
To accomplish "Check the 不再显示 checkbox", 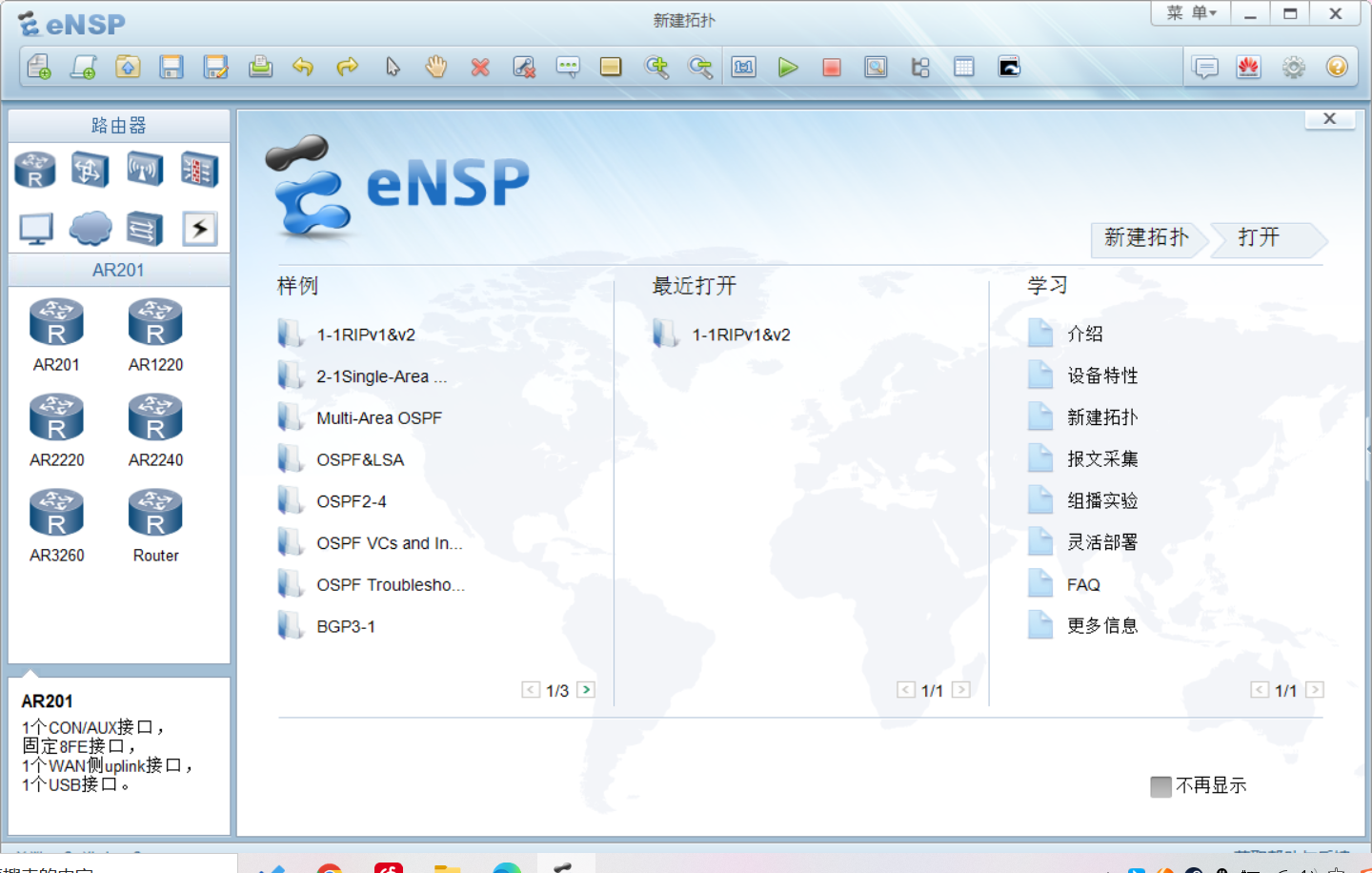I will [x=1160, y=785].
